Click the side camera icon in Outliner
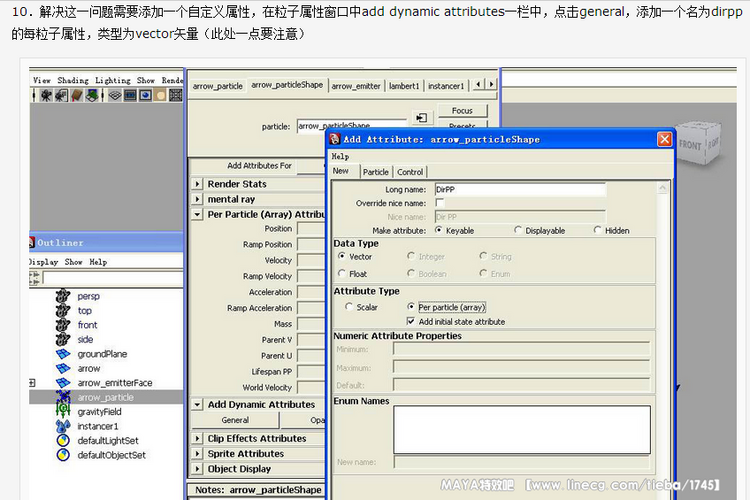Screen dimensions: 750x500 (63, 339)
